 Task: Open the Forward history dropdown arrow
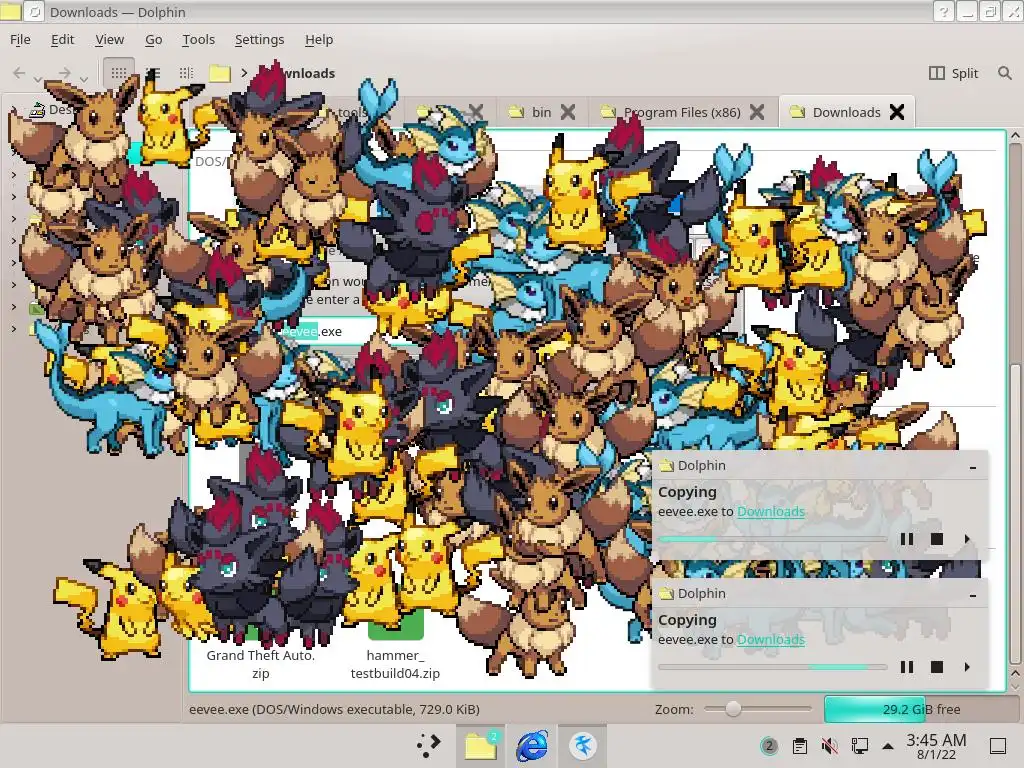pos(84,79)
